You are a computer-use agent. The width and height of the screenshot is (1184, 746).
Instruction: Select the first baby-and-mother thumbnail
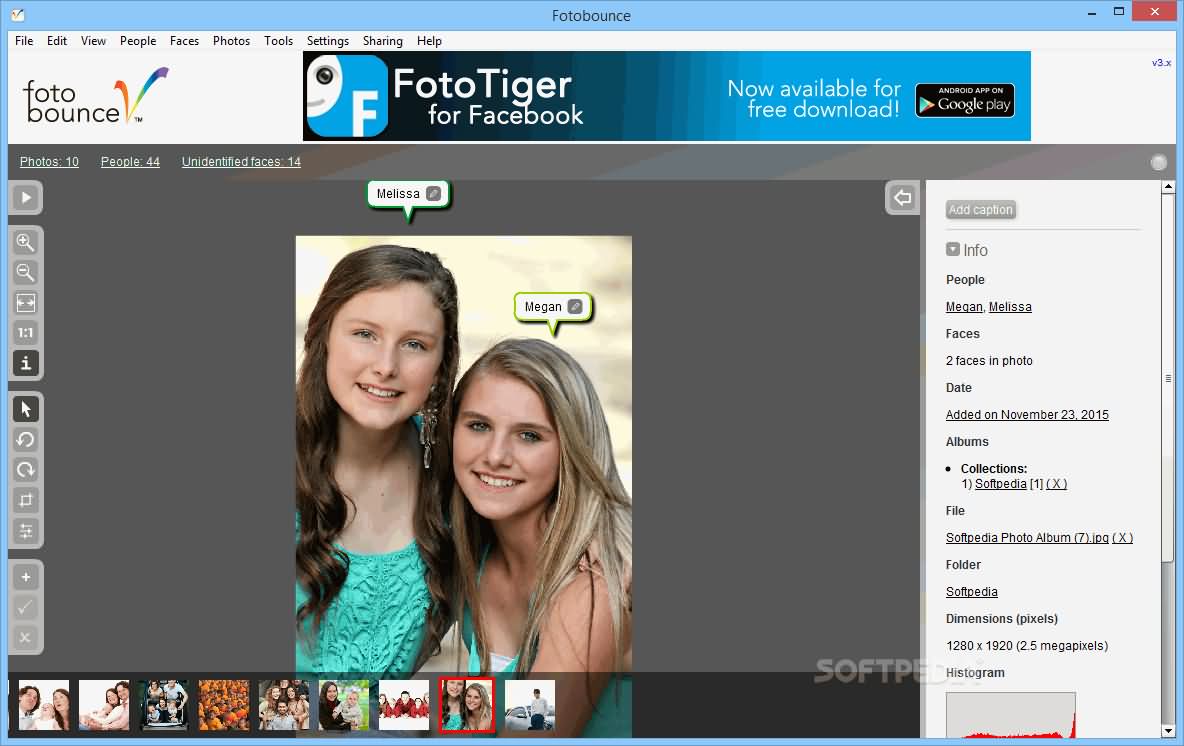44,704
